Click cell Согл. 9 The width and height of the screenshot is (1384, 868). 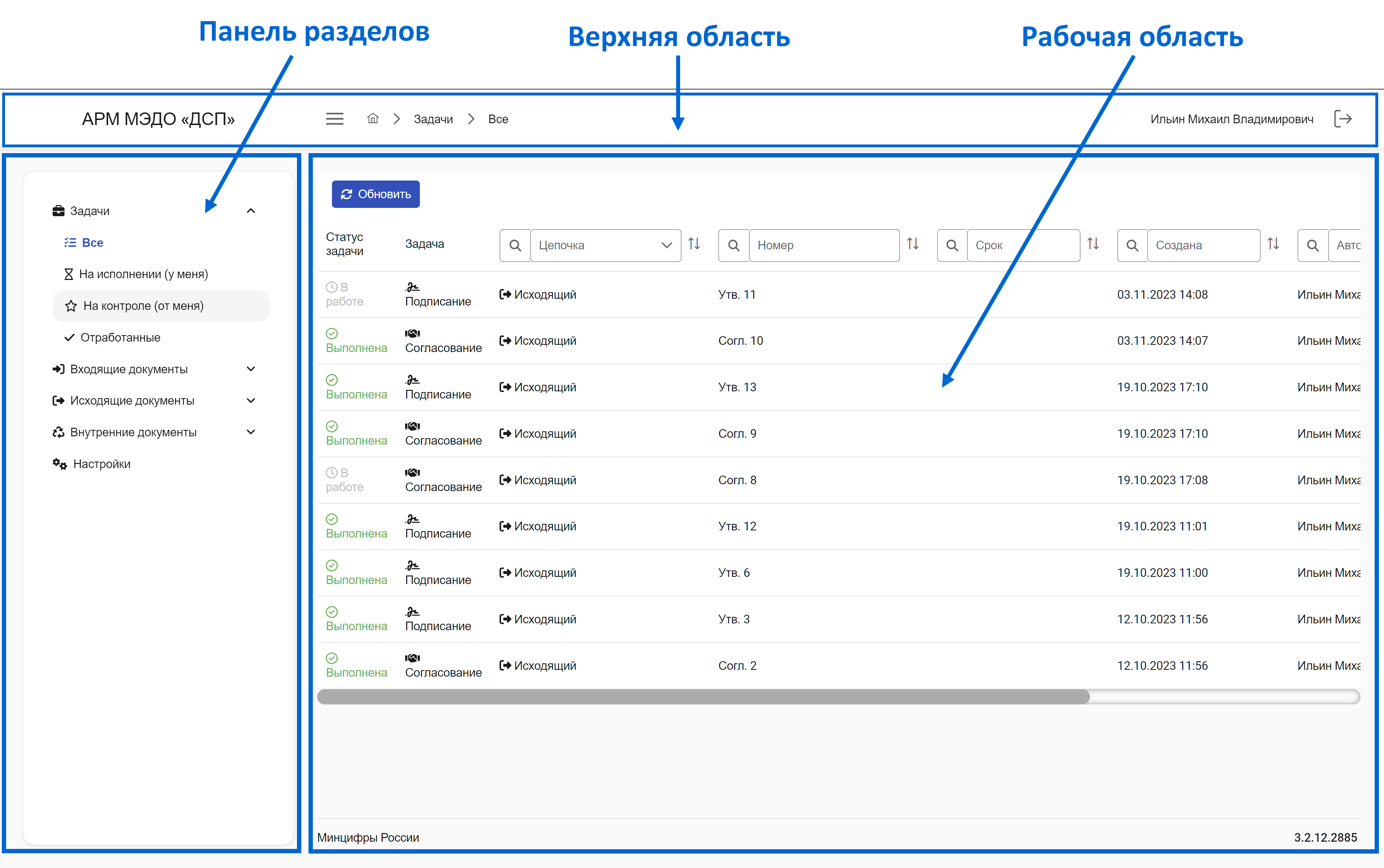coord(737,434)
